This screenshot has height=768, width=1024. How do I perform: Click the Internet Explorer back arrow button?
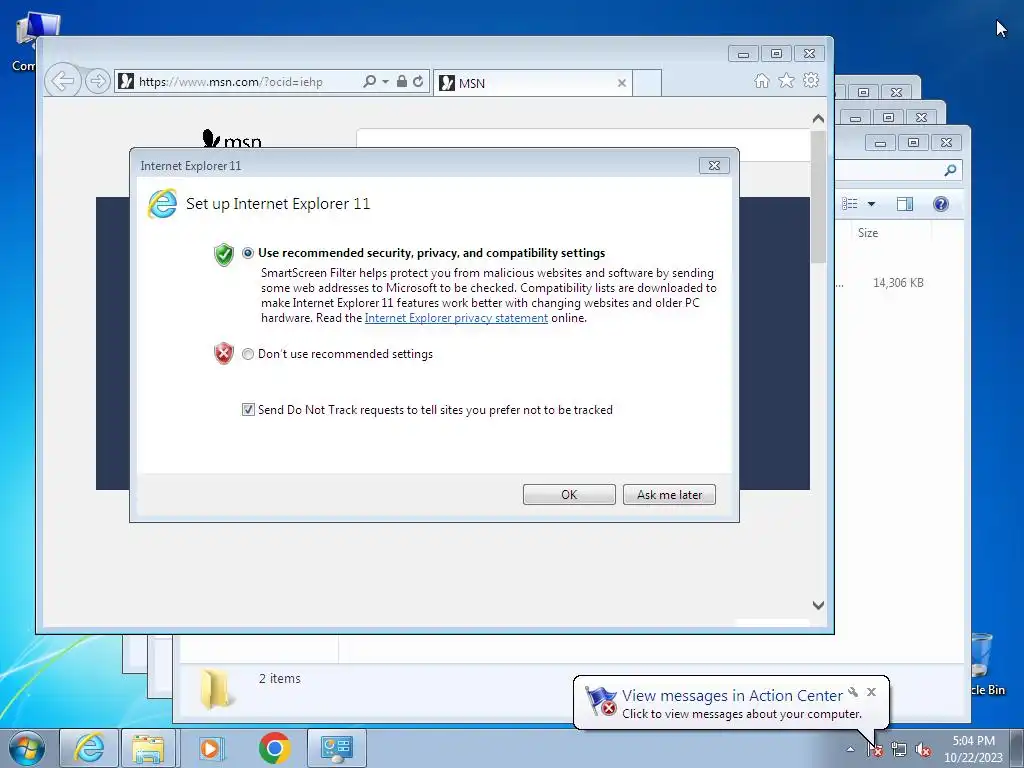63,81
